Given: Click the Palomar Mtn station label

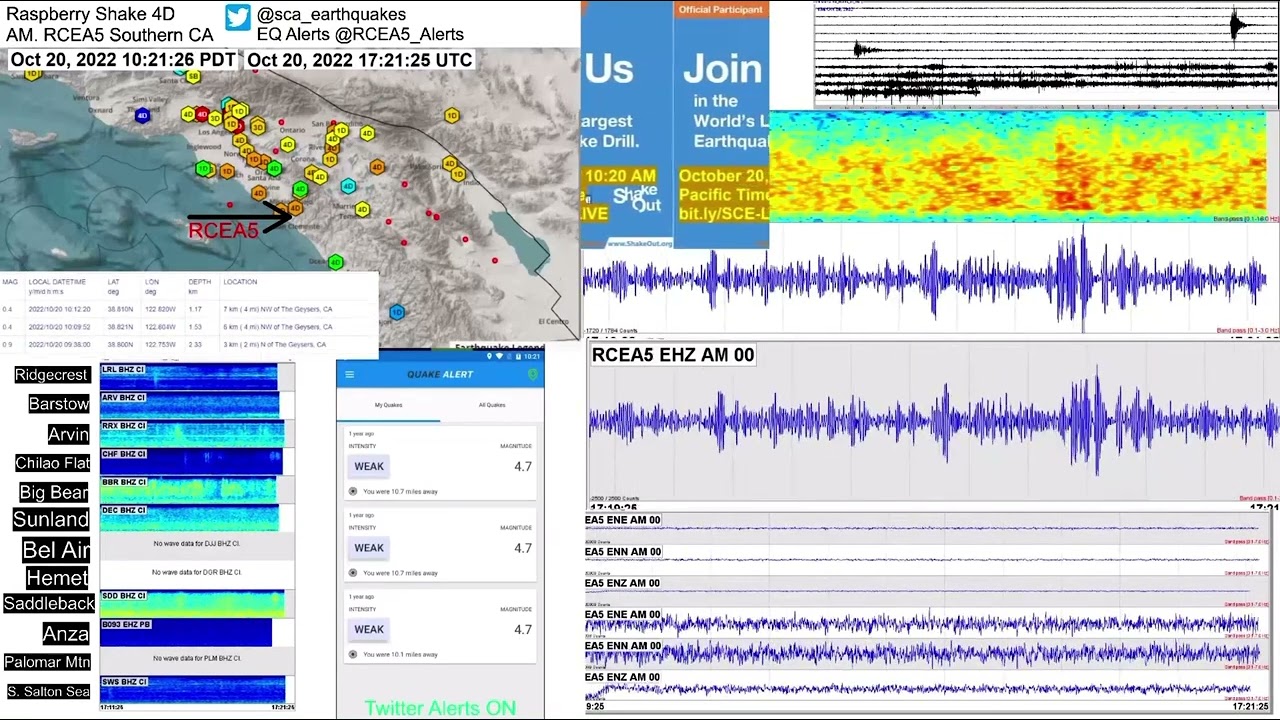Looking at the screenshot, I should point(48,662).
